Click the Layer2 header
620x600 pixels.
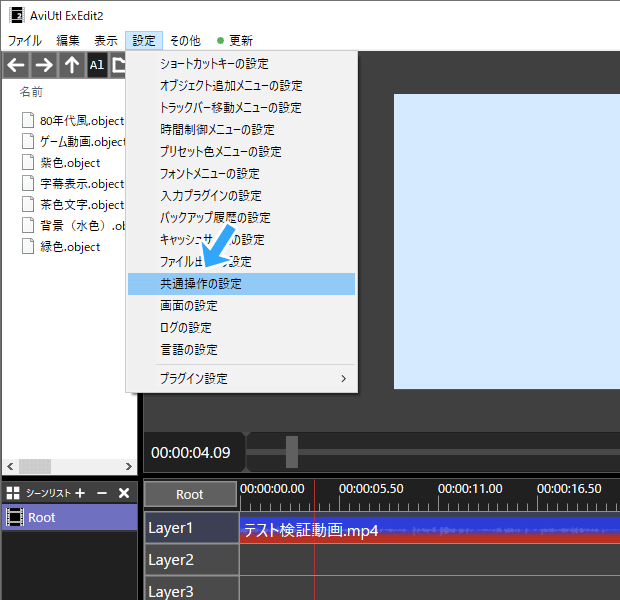[x=192, y=560]
